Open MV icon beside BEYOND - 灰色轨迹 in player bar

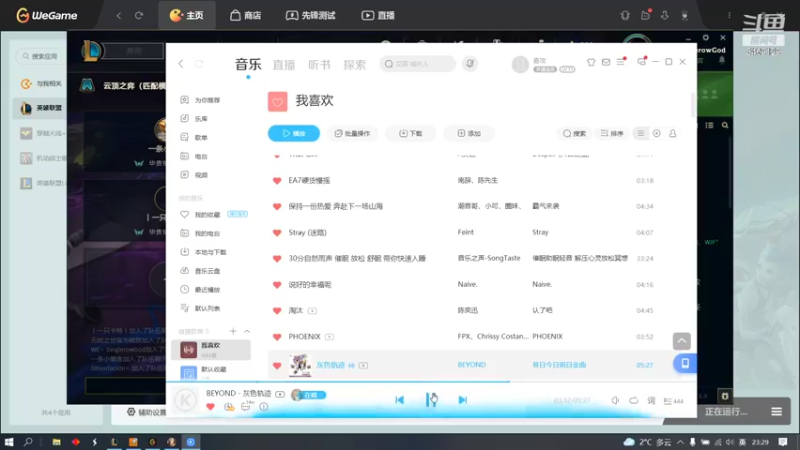tap(280, 394)
